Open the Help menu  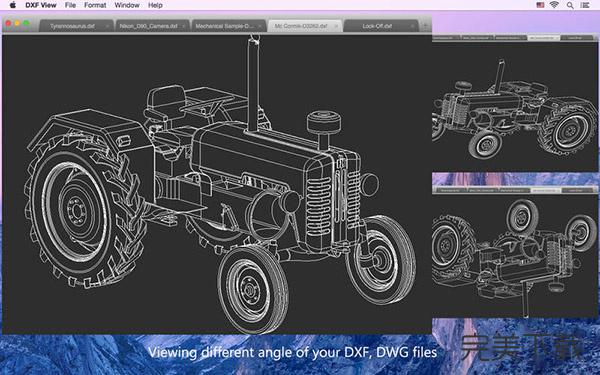pos(155,5)
